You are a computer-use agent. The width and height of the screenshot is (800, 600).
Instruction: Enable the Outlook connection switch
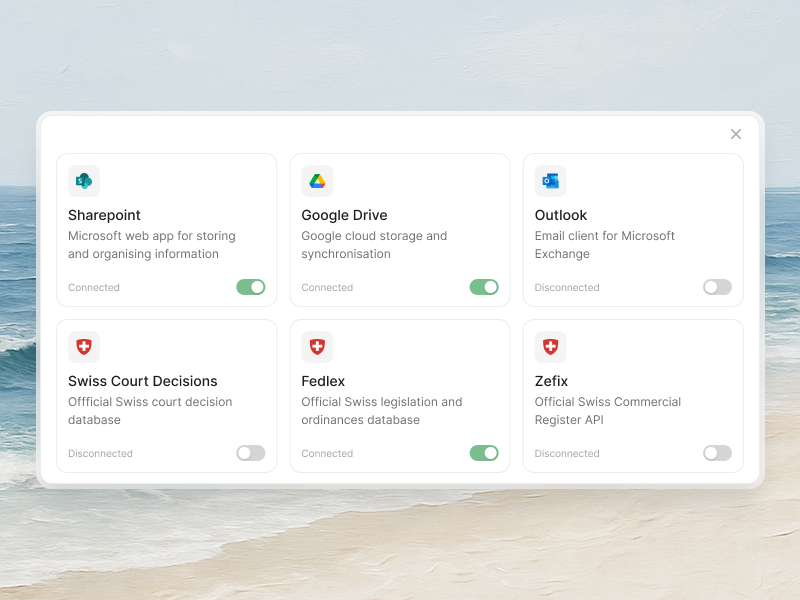coord(717,287)
